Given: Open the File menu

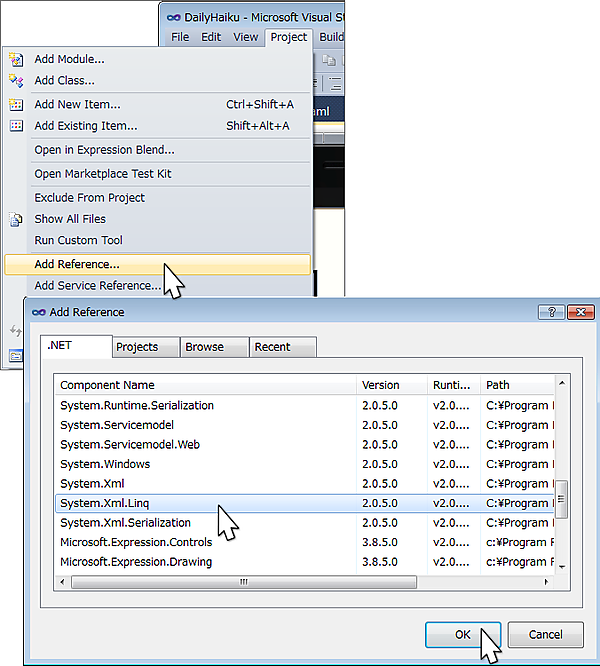Looking at the screenshot, I should tap(180, 37).
